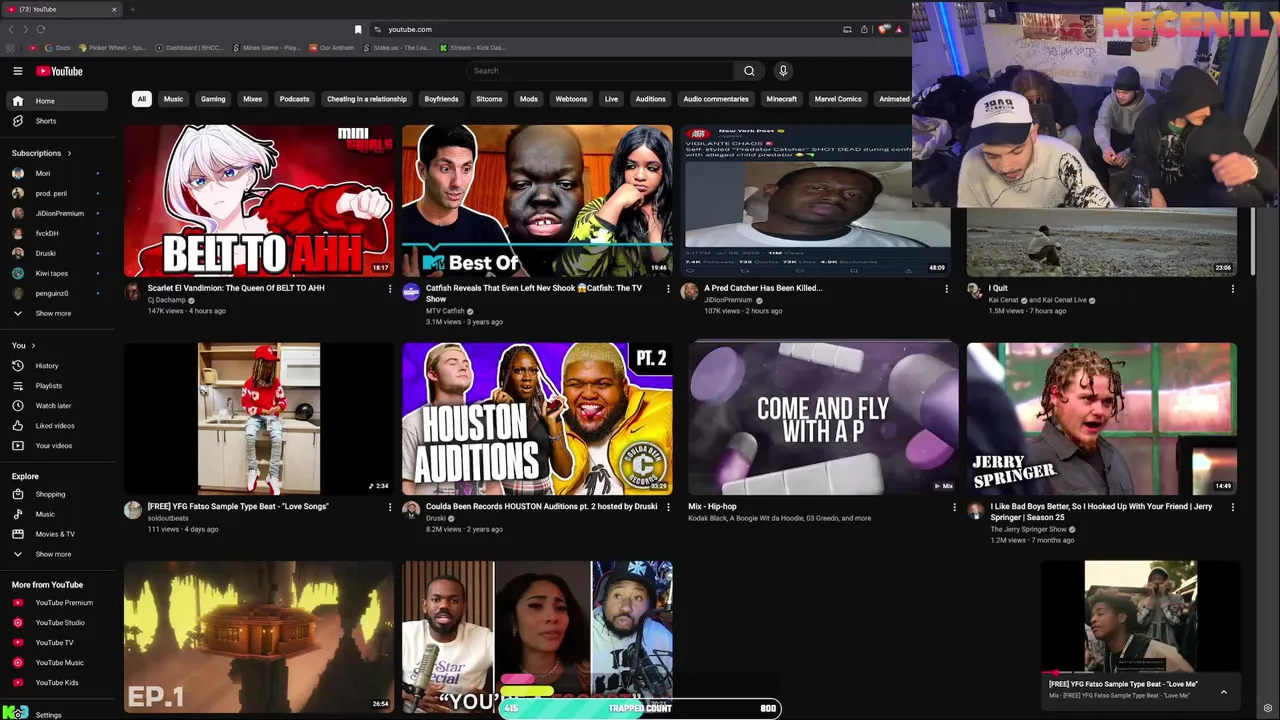Screen dimensions: 1280x720
Task: Click the YouTube logo
Action: pyautogui.click(x=59, y=71)
